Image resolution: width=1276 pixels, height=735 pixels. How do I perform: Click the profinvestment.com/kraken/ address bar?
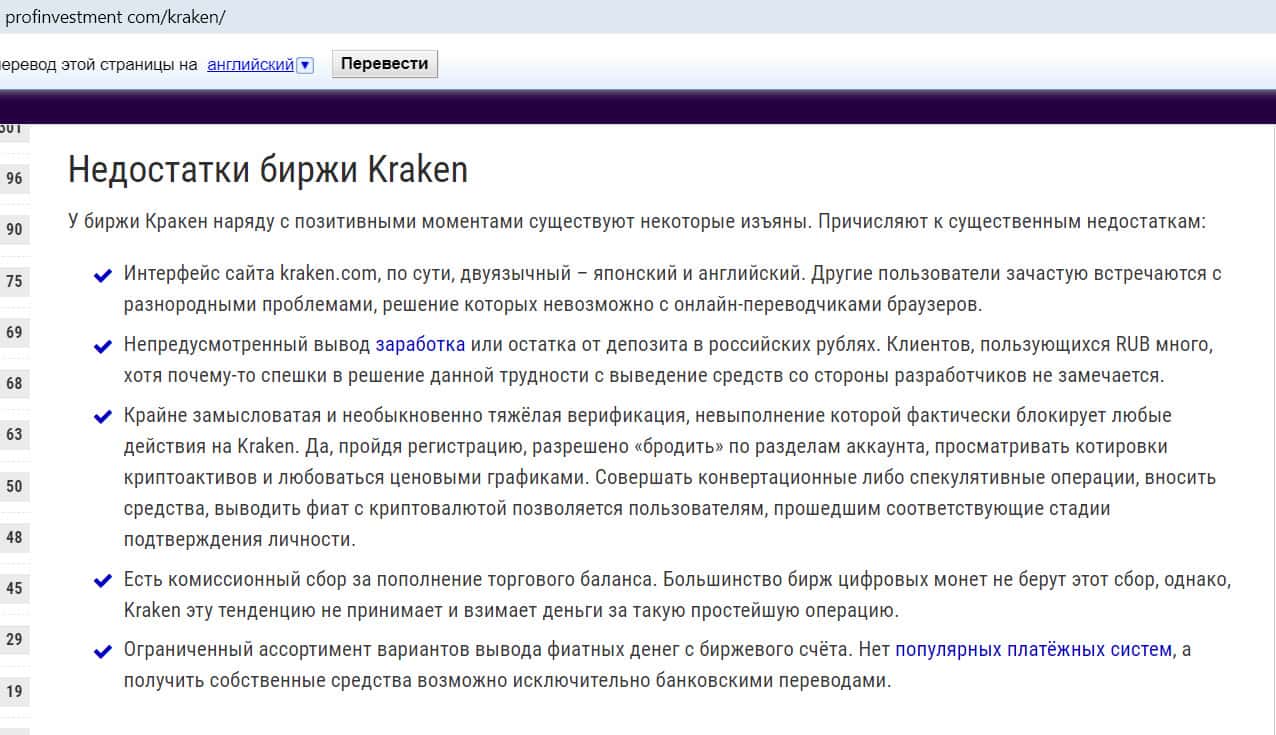pyautogui.click(x=638, y=17)
